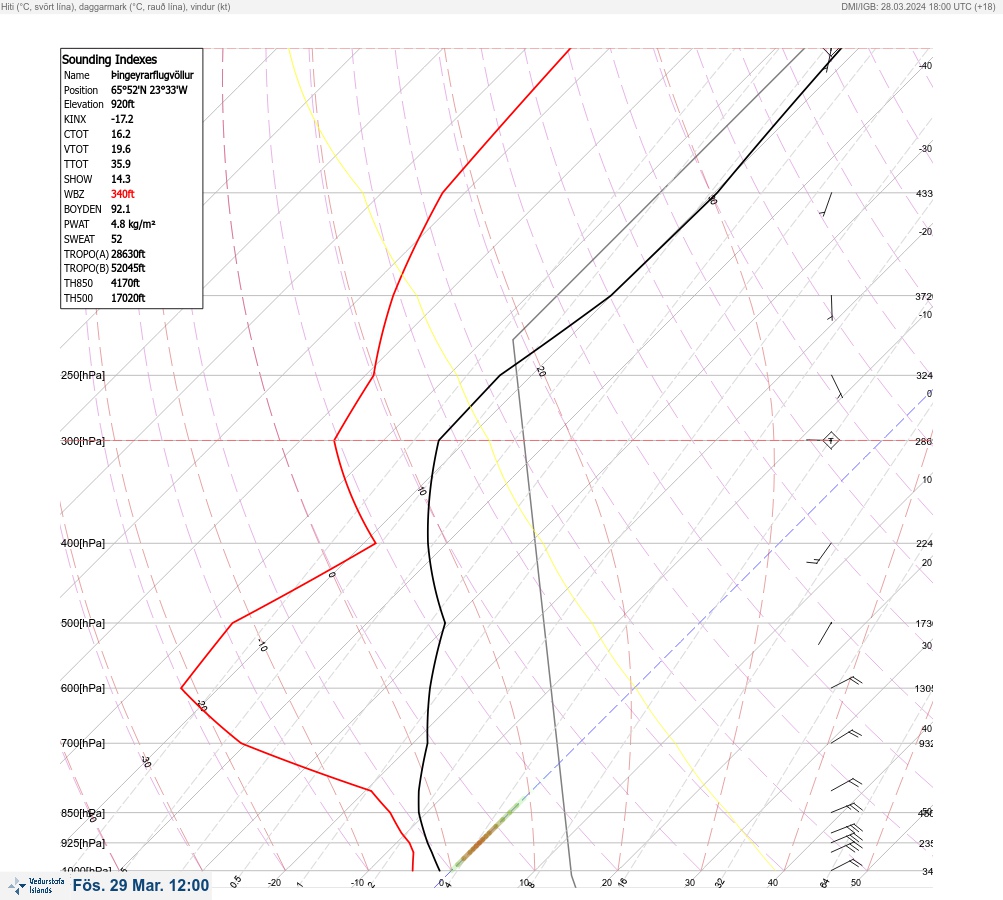Click the 850[hPa] pressure label
The height and width of the screenshot is (900, 1003).
tap(83, 813)
